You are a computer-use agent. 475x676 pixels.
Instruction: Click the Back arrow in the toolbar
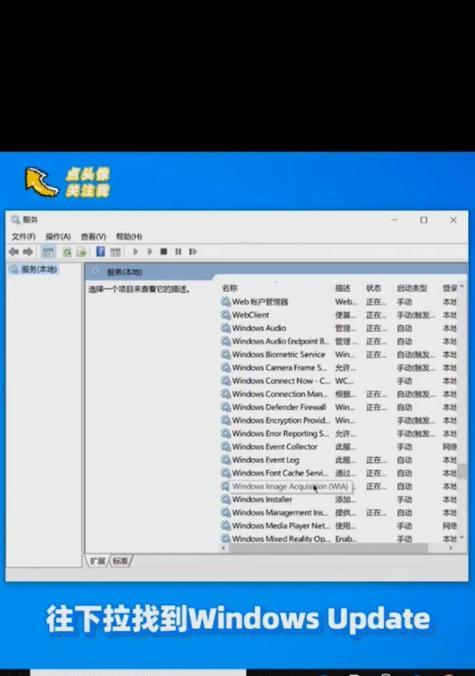(14, 251)
